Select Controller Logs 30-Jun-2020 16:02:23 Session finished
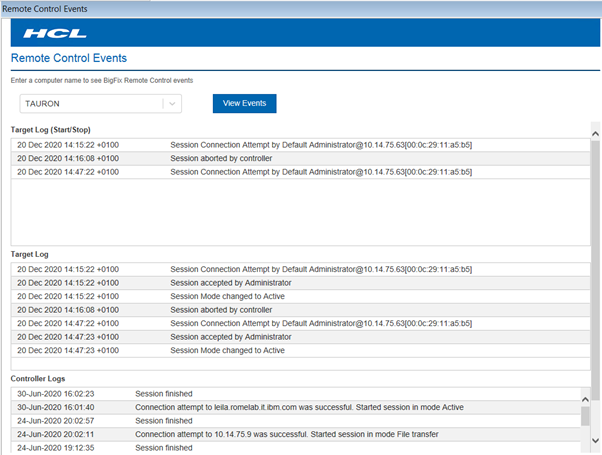602x455 pixels. pyautogui.click(x=164, y=394)
